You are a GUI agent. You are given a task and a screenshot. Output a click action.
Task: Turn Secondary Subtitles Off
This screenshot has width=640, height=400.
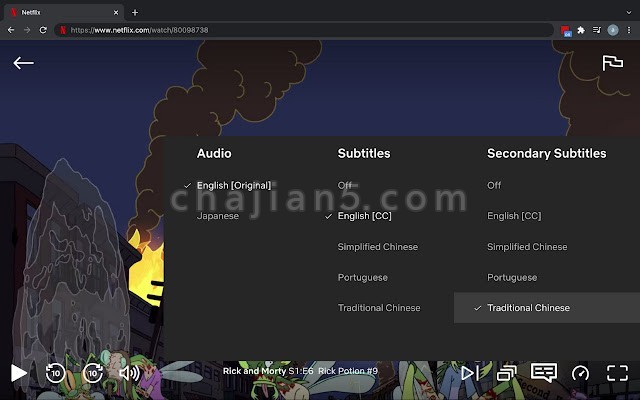coord(494,185)
